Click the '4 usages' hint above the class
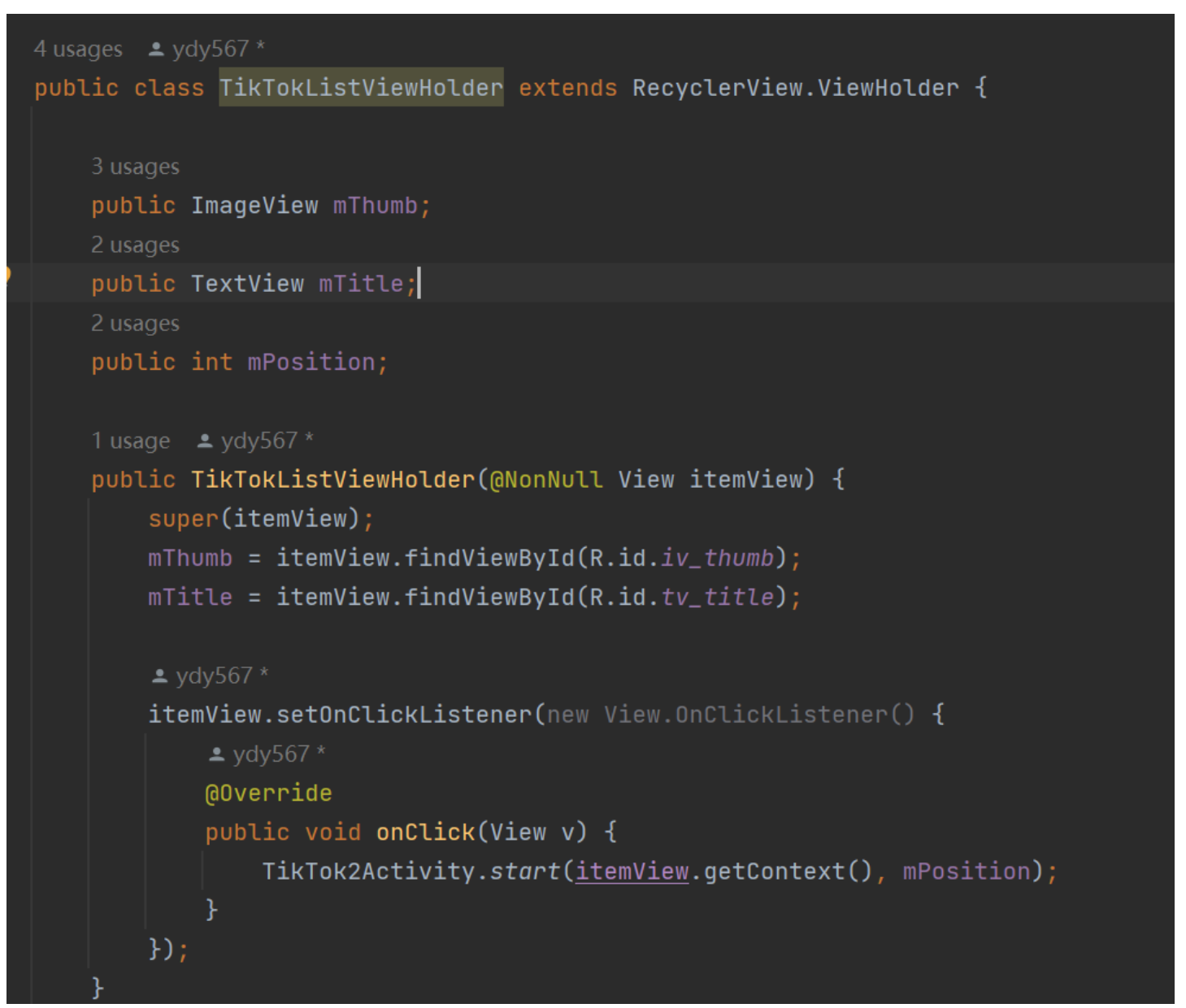Image resolution: width=1186 pixels, height=1008 pixels. 78,49
